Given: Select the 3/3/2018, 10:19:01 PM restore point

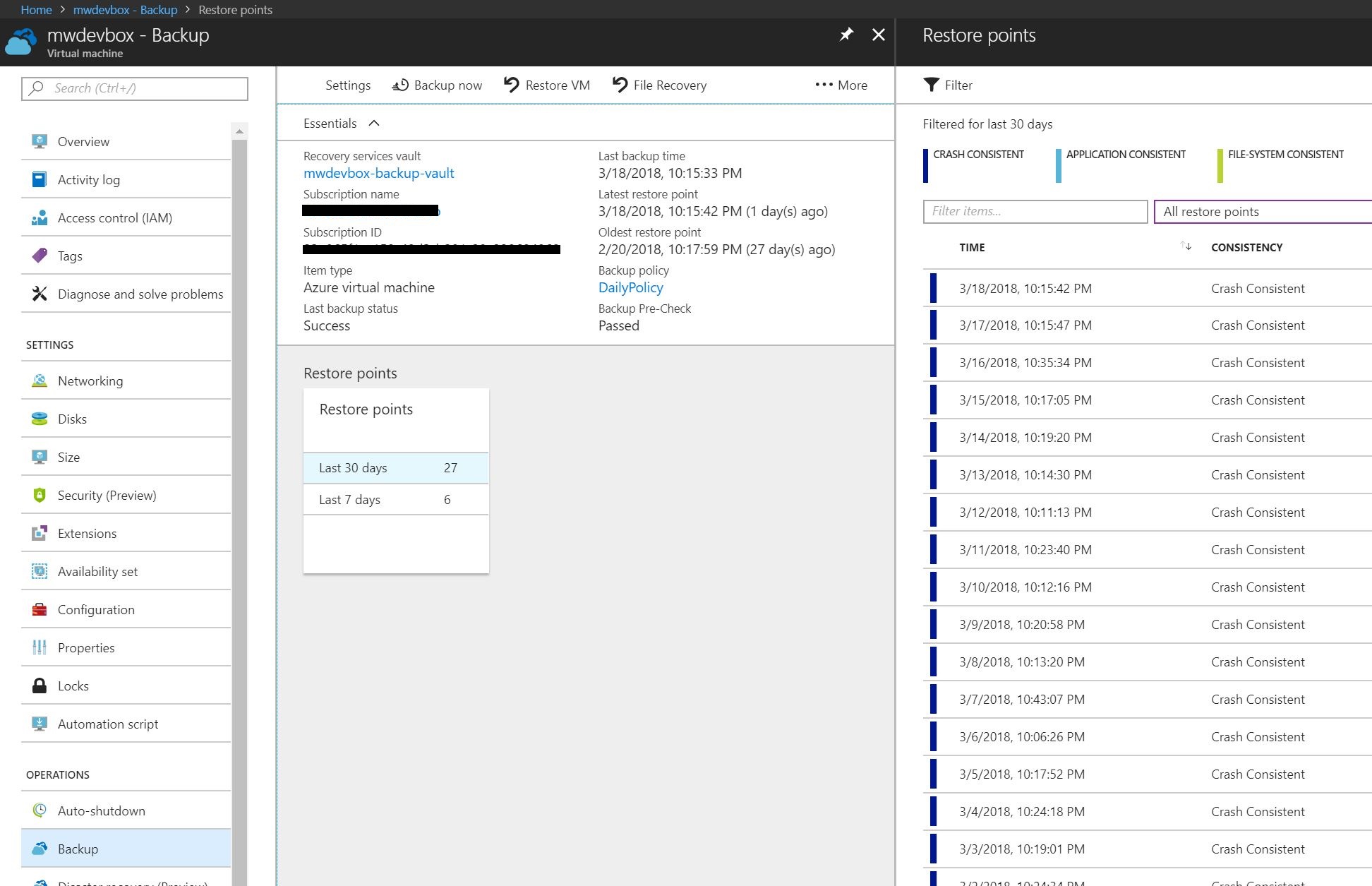Looking at the screenshot, I should point(1147,849).
